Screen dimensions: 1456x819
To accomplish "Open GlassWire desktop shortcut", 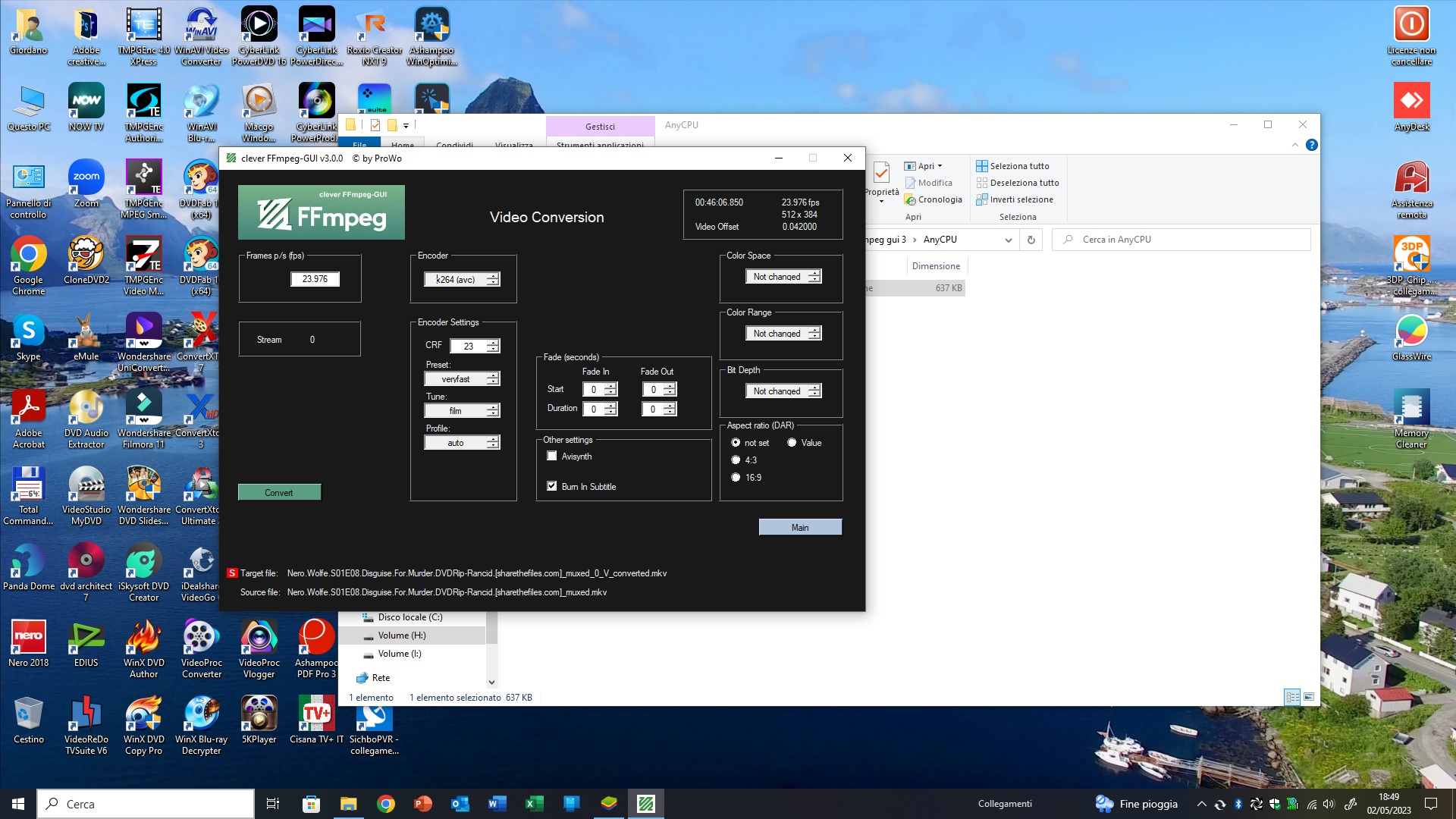I will point(1411,331).
